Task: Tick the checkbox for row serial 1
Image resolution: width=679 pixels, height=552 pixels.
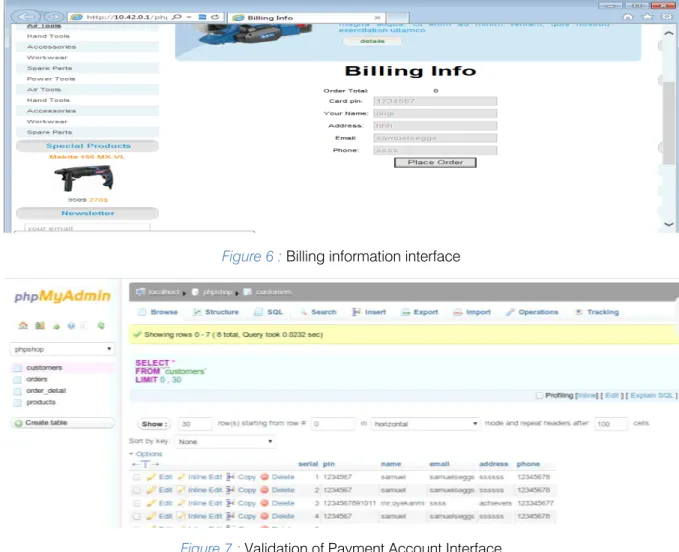Action: point(136,477)
